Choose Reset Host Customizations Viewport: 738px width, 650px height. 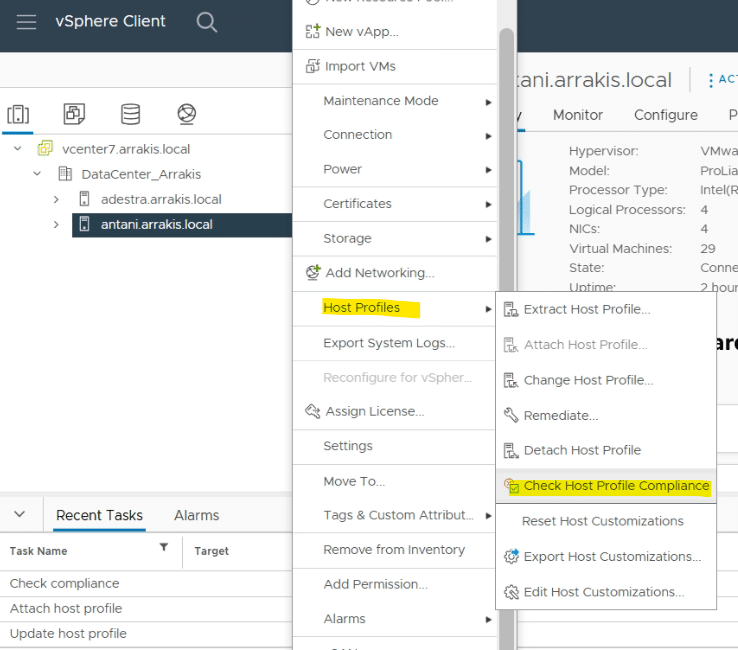(606, 522)
